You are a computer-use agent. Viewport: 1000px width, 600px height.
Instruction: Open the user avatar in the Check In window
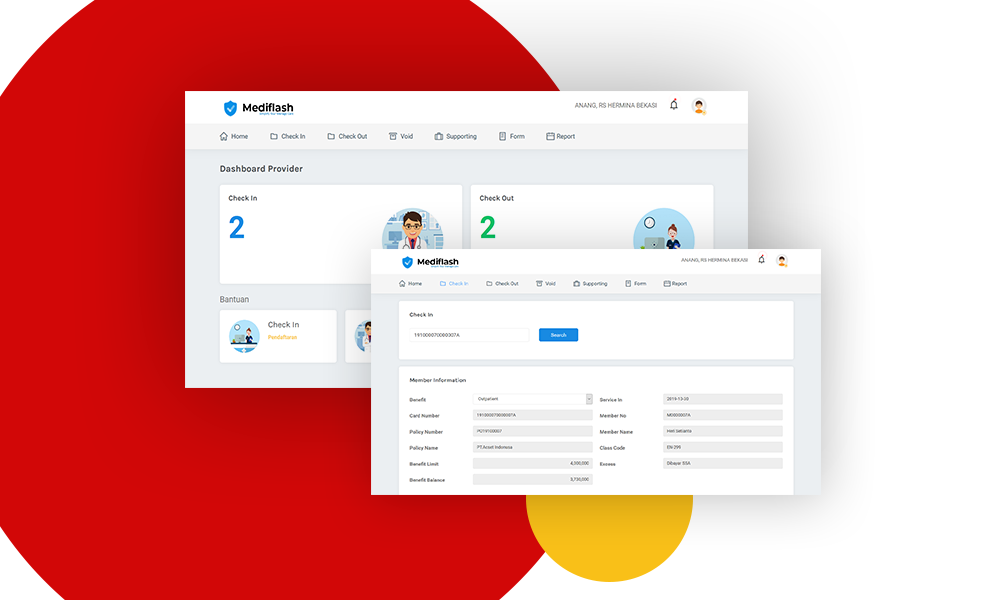point(782,260)
